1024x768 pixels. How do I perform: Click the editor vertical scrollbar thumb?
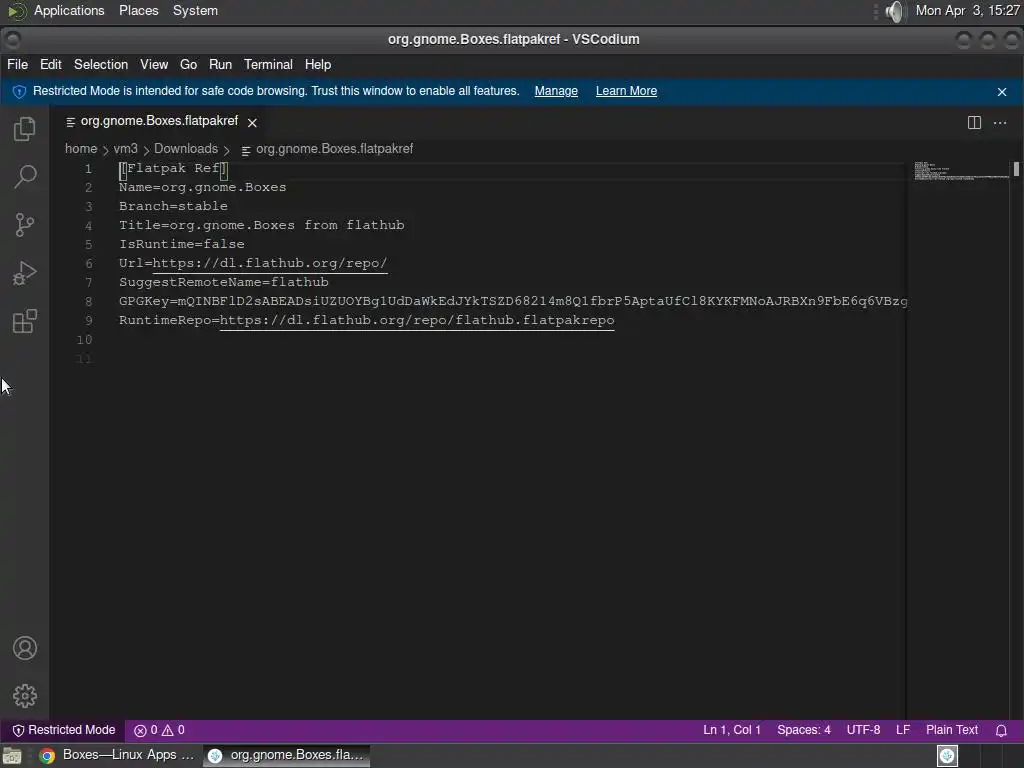click(1016, 169)
